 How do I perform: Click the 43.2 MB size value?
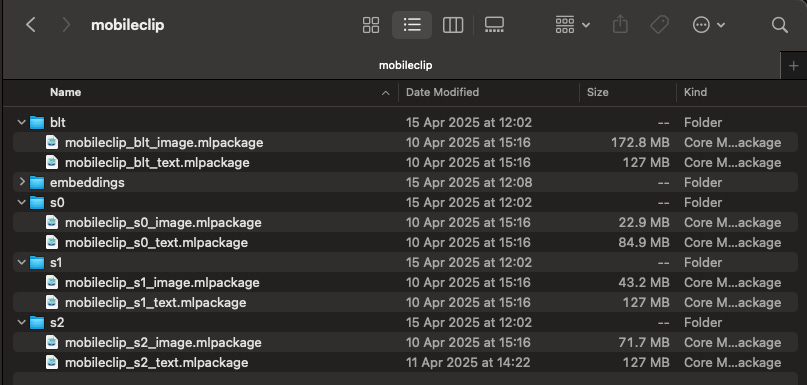[644, 283]
